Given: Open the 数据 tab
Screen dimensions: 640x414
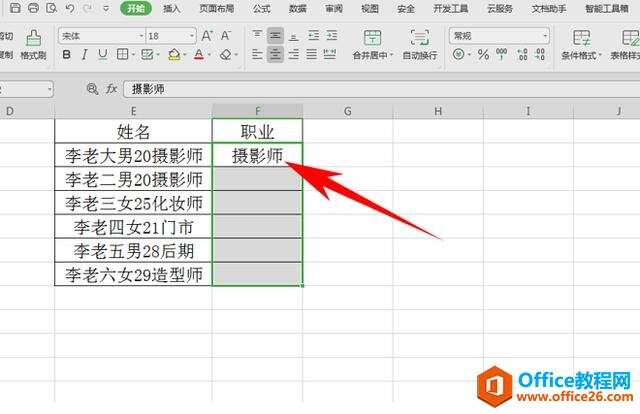Looking at the screenshot, I should (298, 8).
